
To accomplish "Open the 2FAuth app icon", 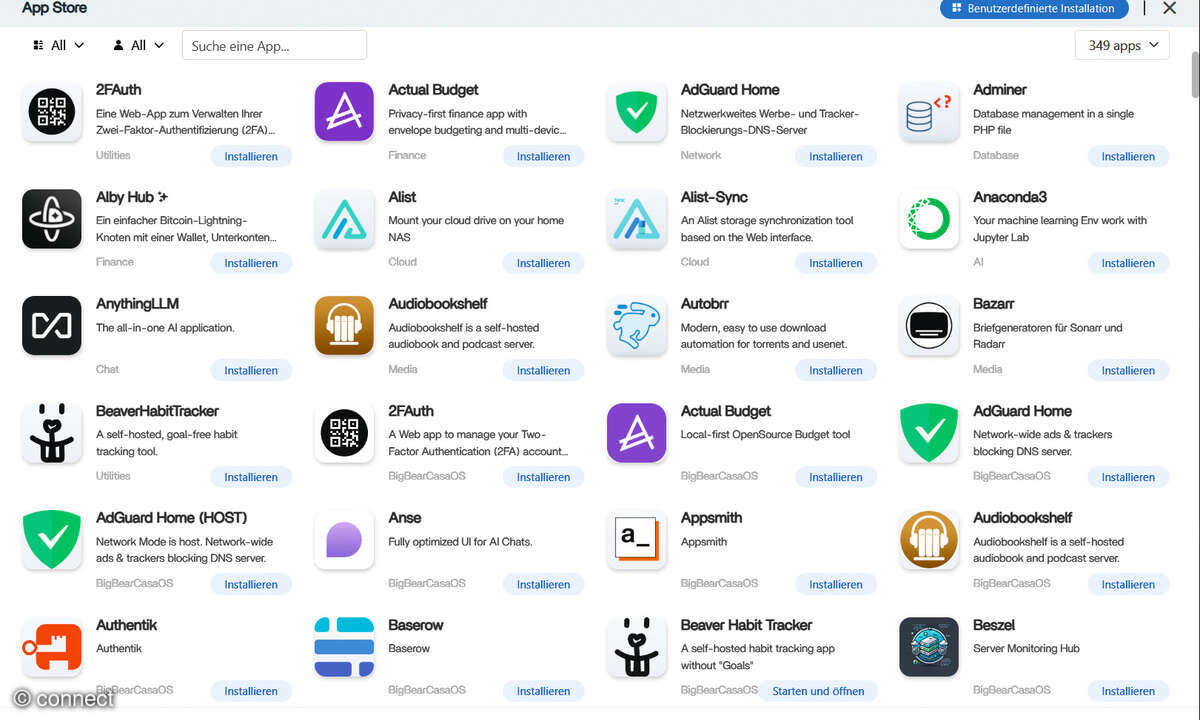I will click(51, 111).
